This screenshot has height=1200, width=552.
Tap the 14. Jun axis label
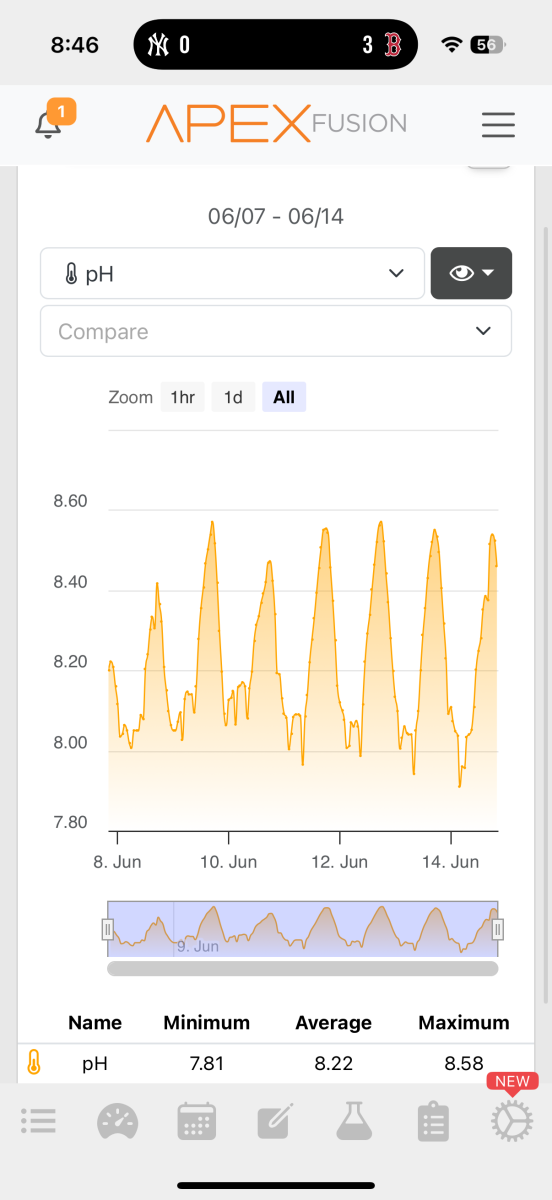(451, 861)
